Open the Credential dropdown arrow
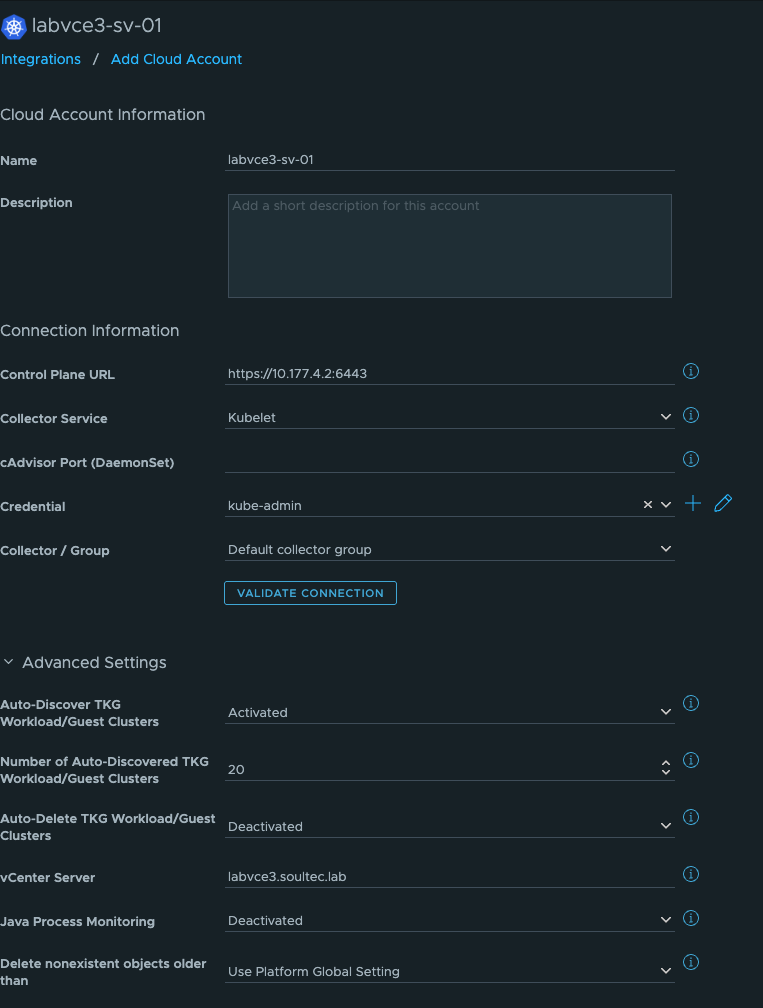The image size is (763, 1008). 666,505
